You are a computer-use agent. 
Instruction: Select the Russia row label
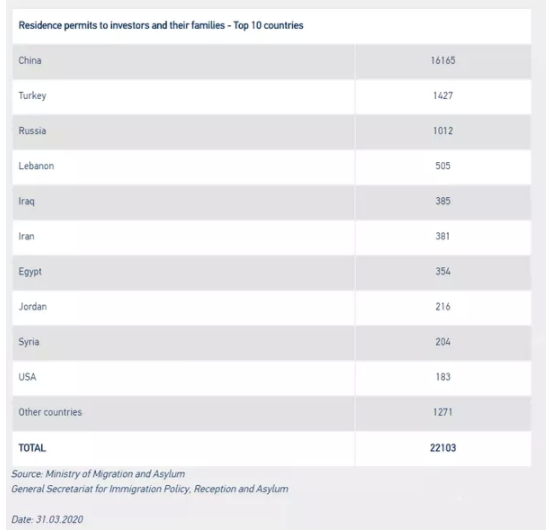point(32,131)
